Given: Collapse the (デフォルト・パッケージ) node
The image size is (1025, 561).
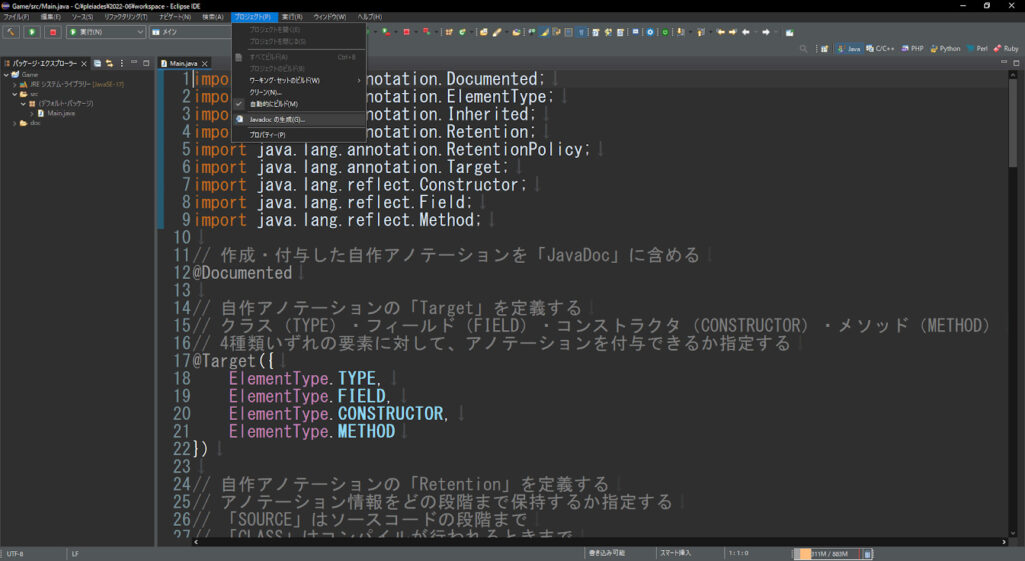Looking at the screenshot, I should [23, 103].
